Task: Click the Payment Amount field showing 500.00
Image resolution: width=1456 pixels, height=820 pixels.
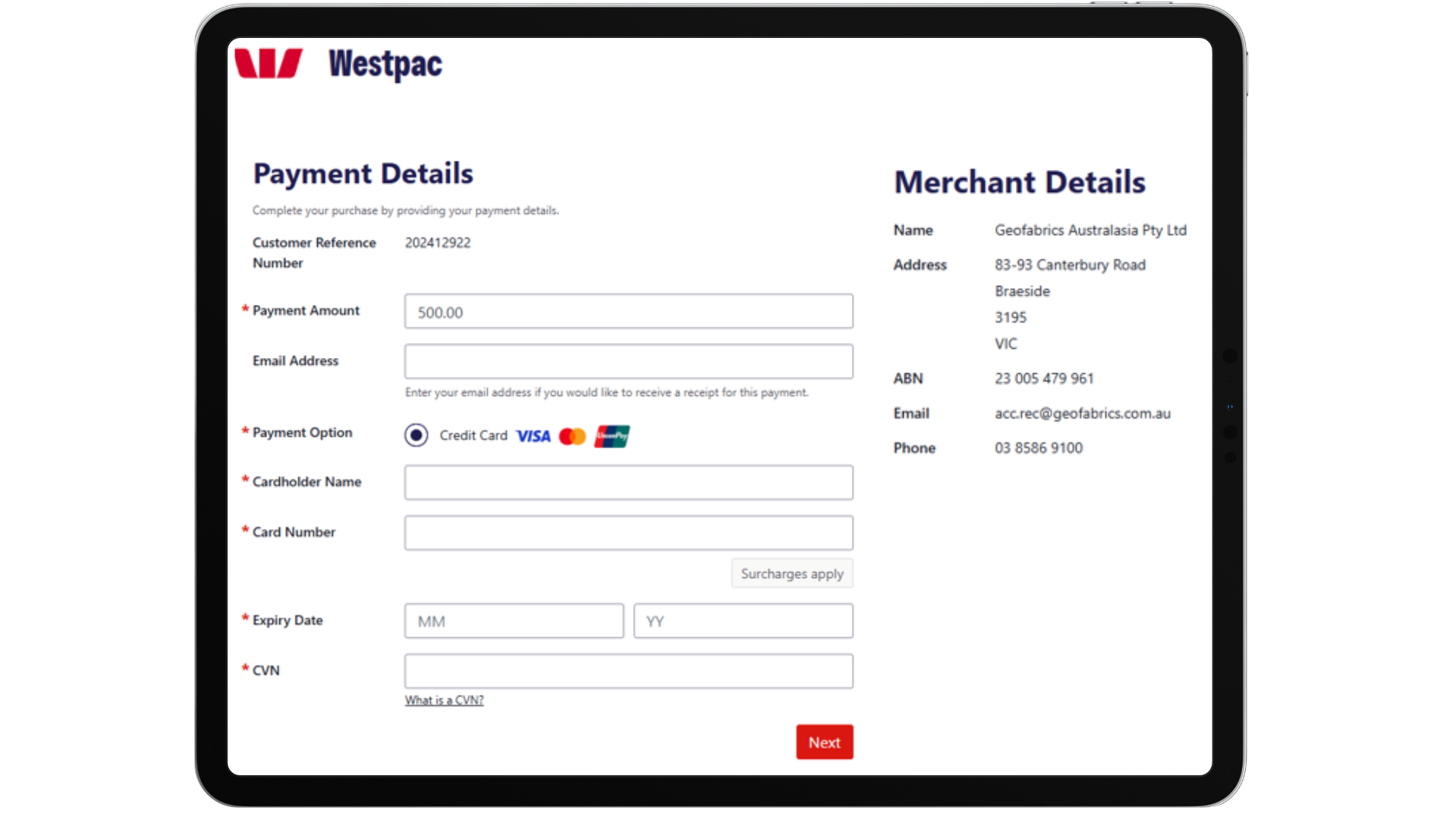Action: point(628,312)
